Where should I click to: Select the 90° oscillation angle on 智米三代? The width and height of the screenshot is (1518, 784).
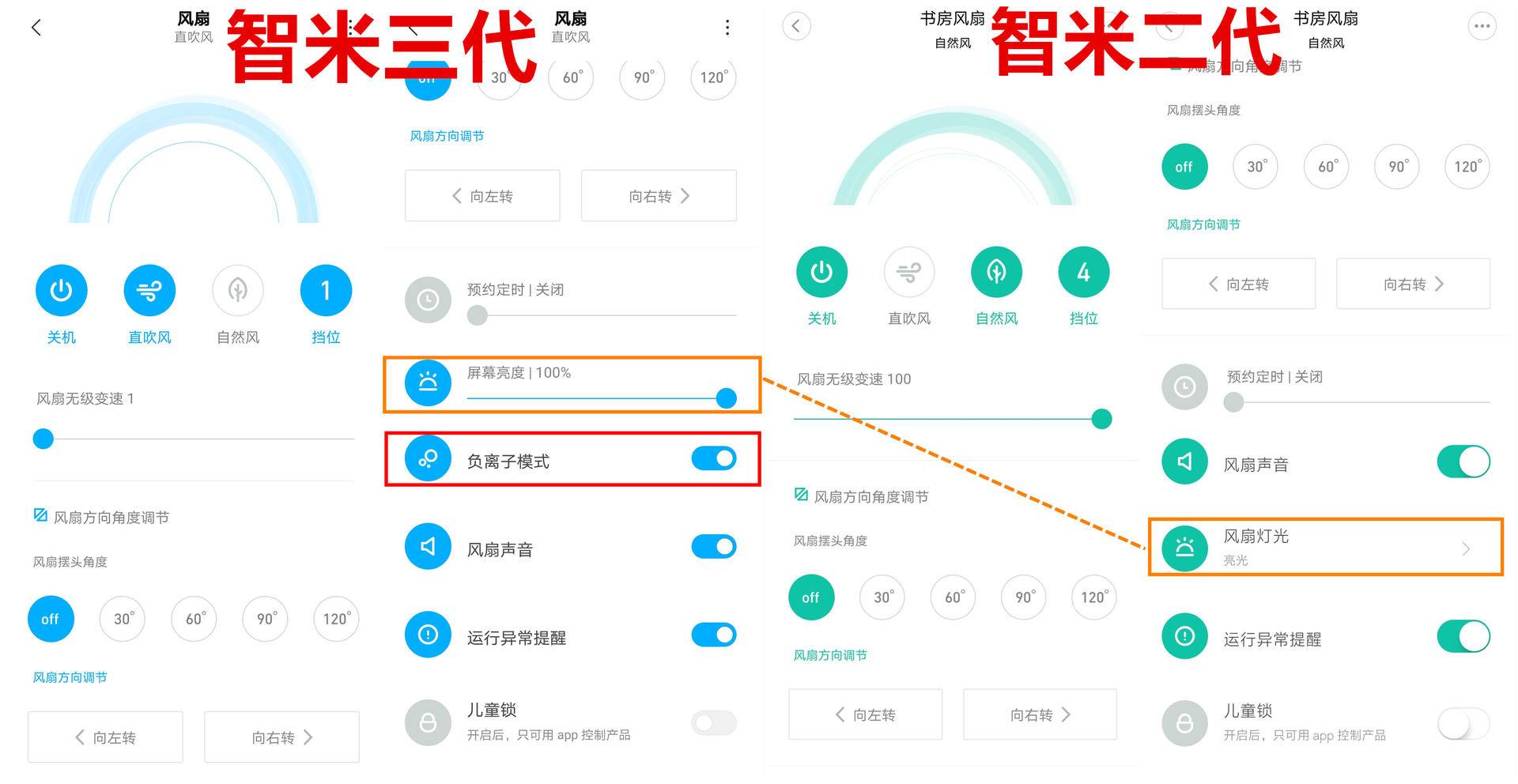[265, 619]
